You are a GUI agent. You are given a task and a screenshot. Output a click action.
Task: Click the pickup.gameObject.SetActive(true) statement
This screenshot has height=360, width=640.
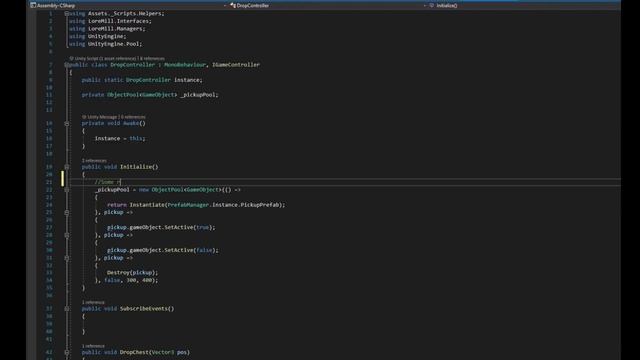coord(161,227)
